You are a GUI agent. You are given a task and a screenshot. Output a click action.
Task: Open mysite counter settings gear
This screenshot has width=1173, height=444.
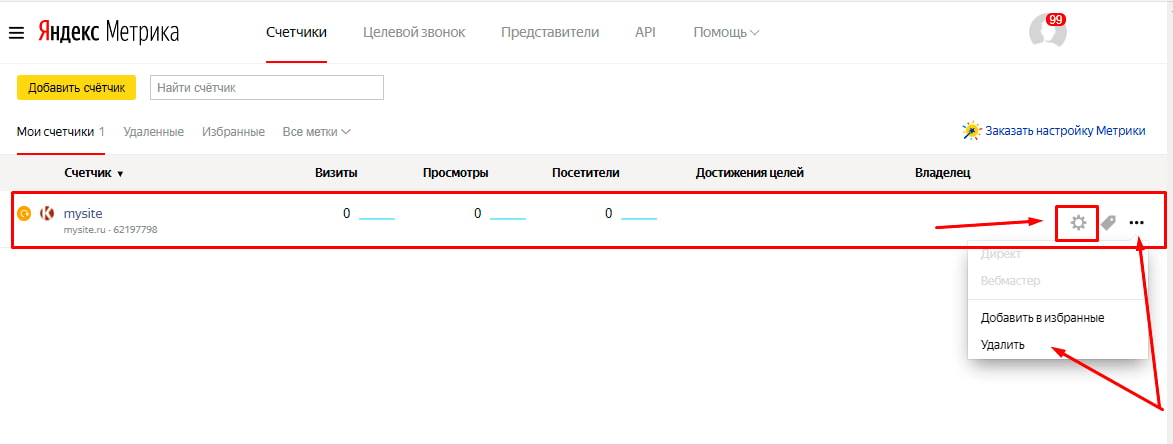[x=1078, y=223]
